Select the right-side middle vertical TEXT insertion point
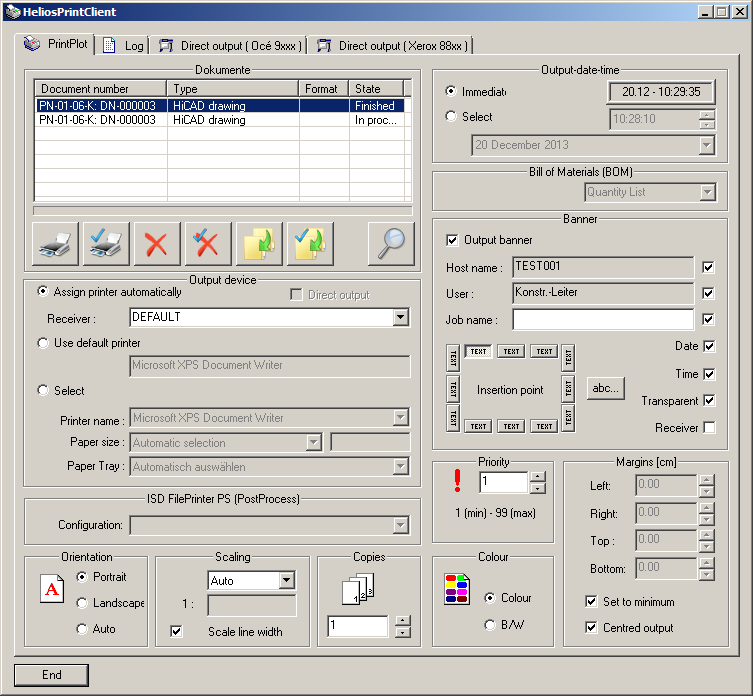 click(x=568, y=389)
